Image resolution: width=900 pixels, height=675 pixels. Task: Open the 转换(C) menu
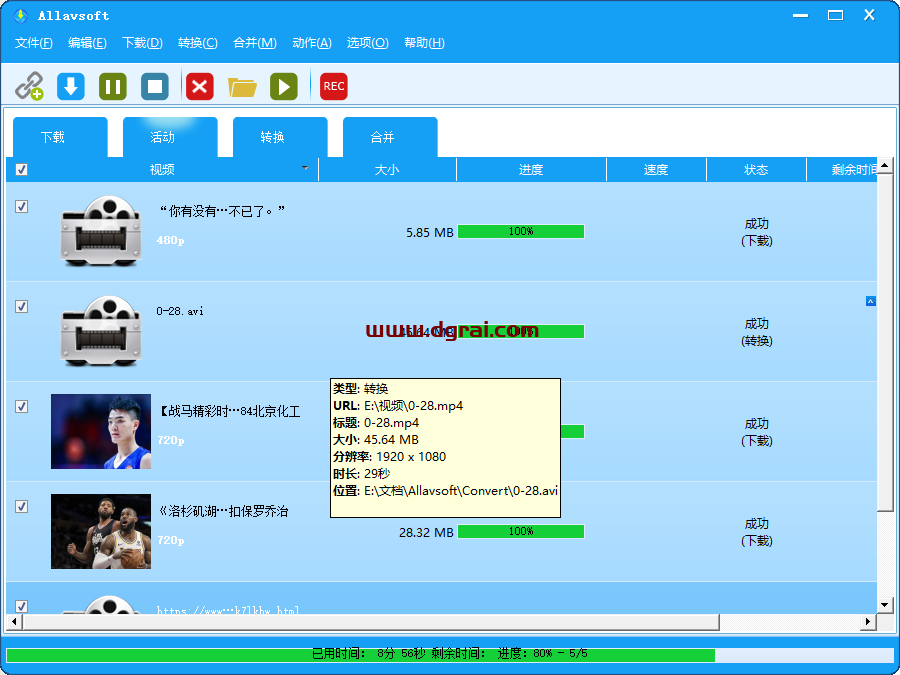[197, 43]
